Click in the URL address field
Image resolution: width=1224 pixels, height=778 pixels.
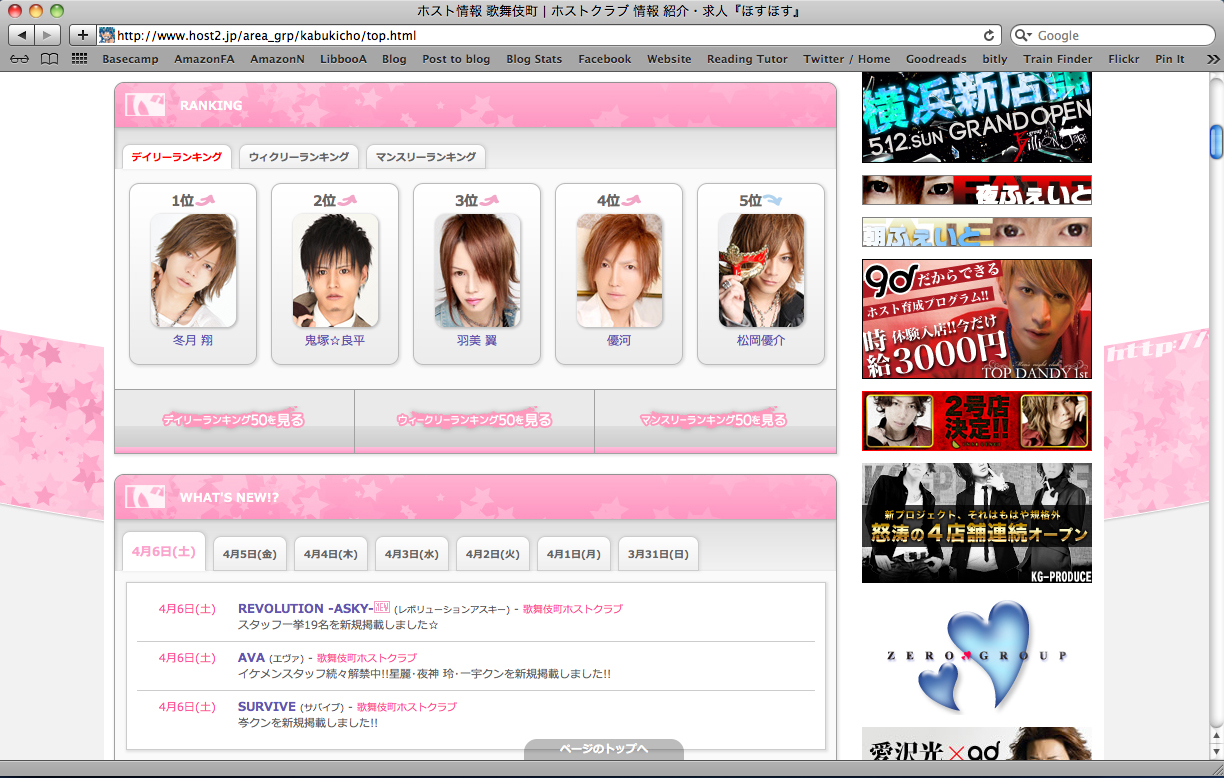[540, 35]
